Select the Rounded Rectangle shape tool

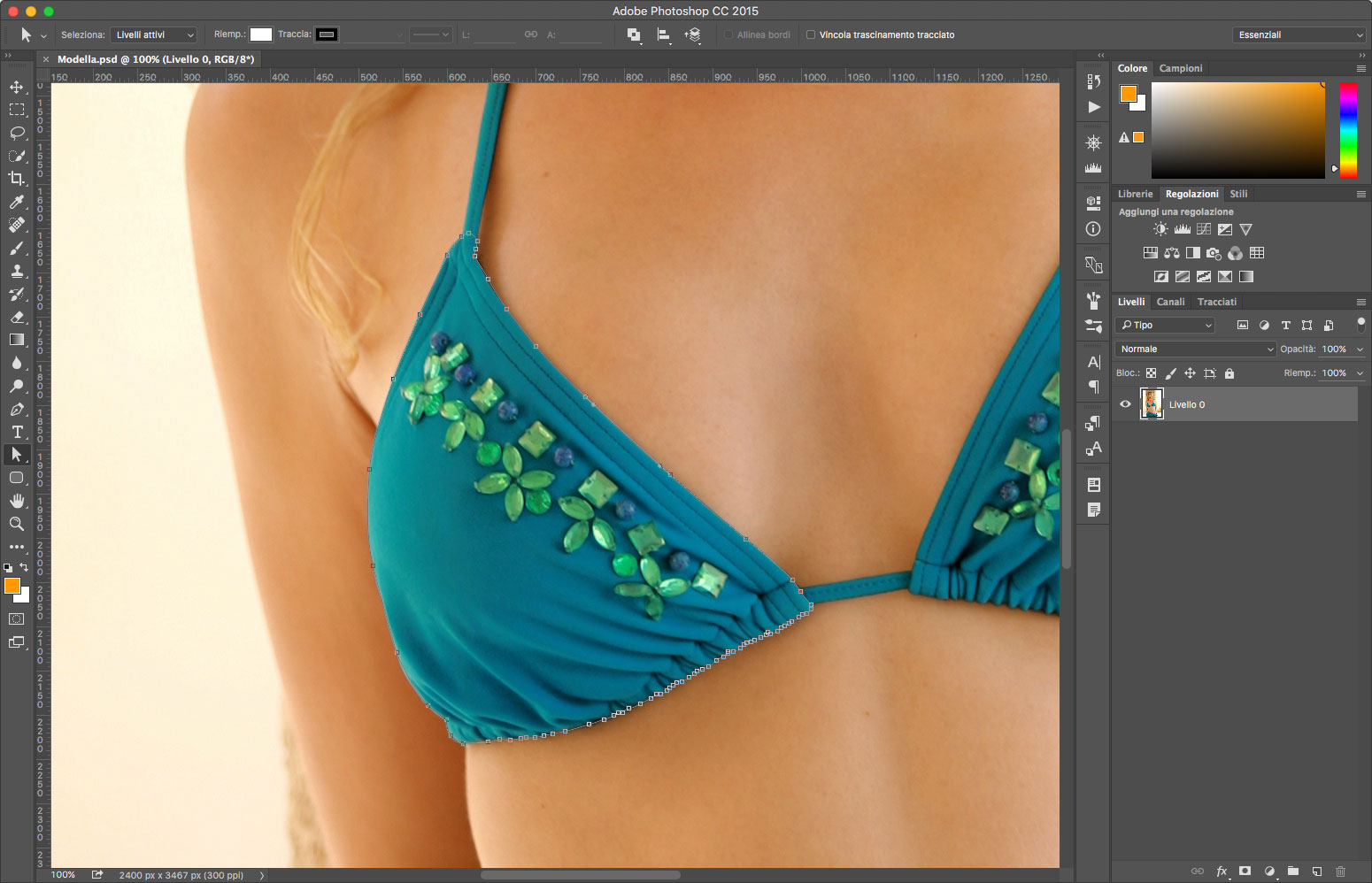[17, 478]
